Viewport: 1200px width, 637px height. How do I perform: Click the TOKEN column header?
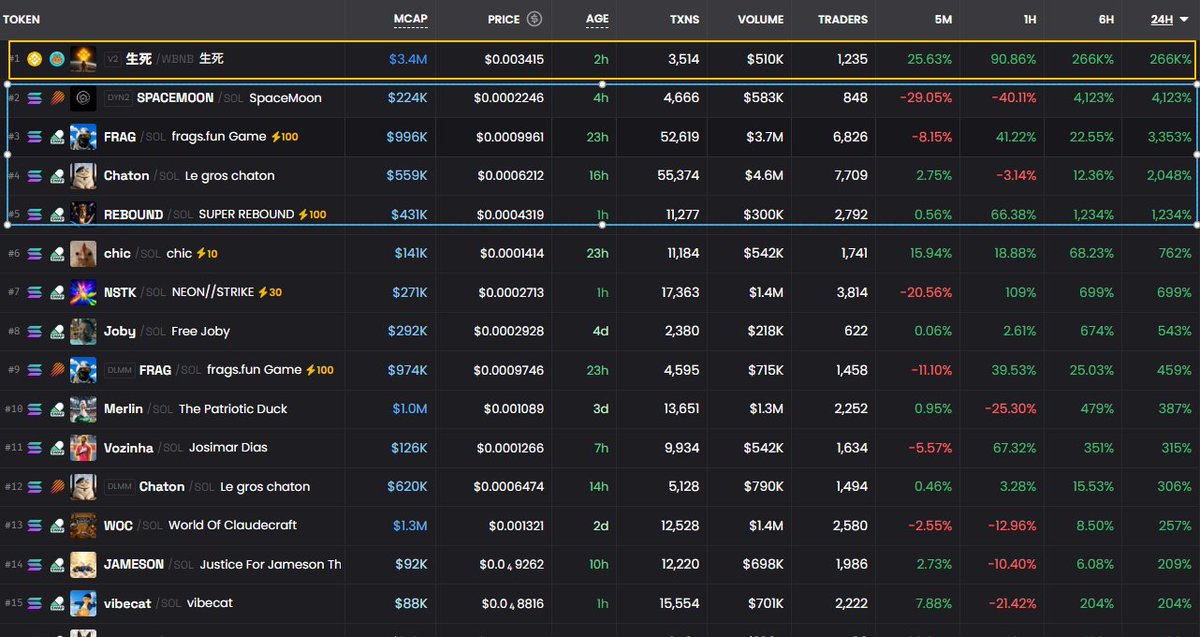21,19
